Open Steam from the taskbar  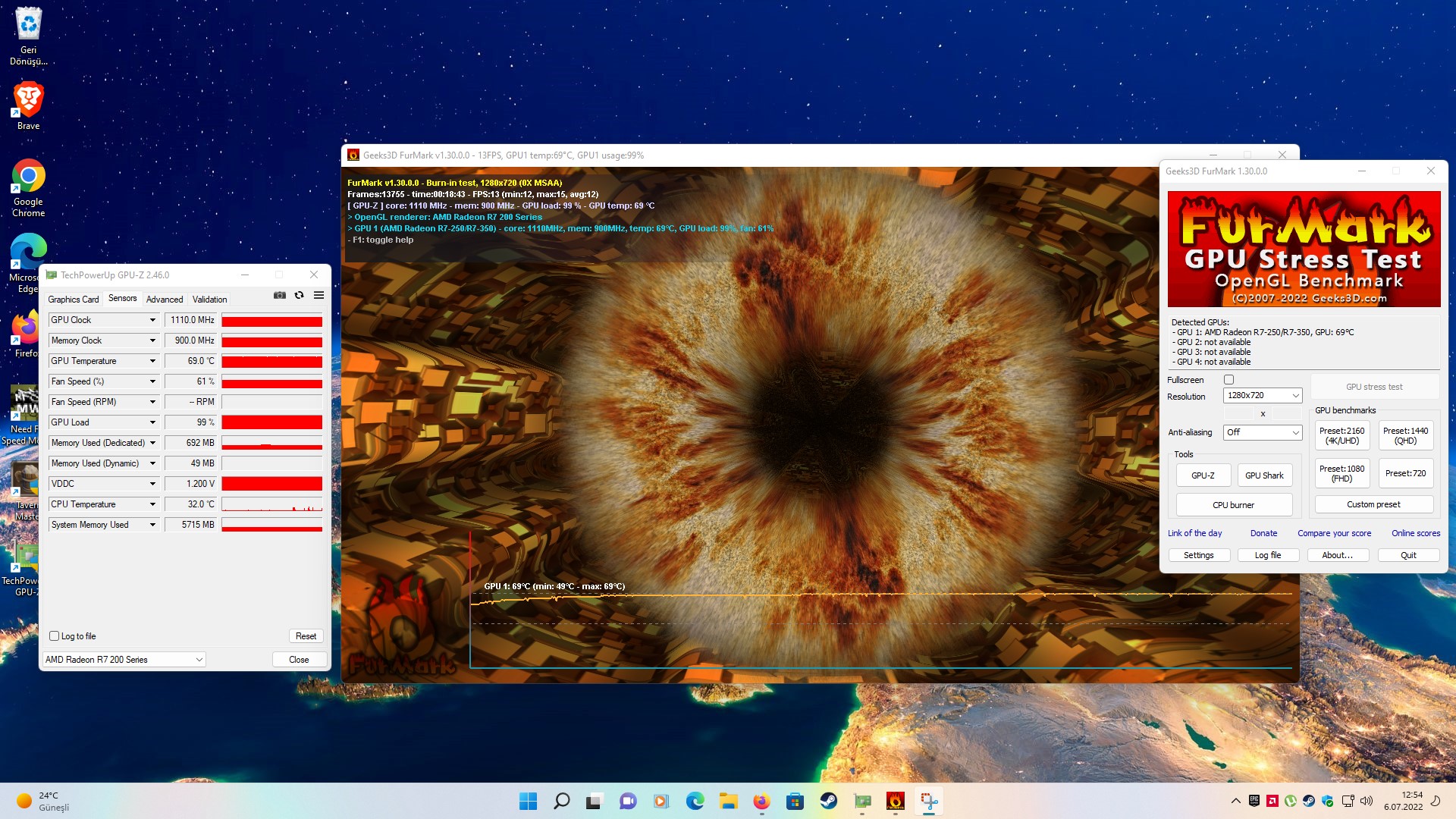(x=828, y=801)
